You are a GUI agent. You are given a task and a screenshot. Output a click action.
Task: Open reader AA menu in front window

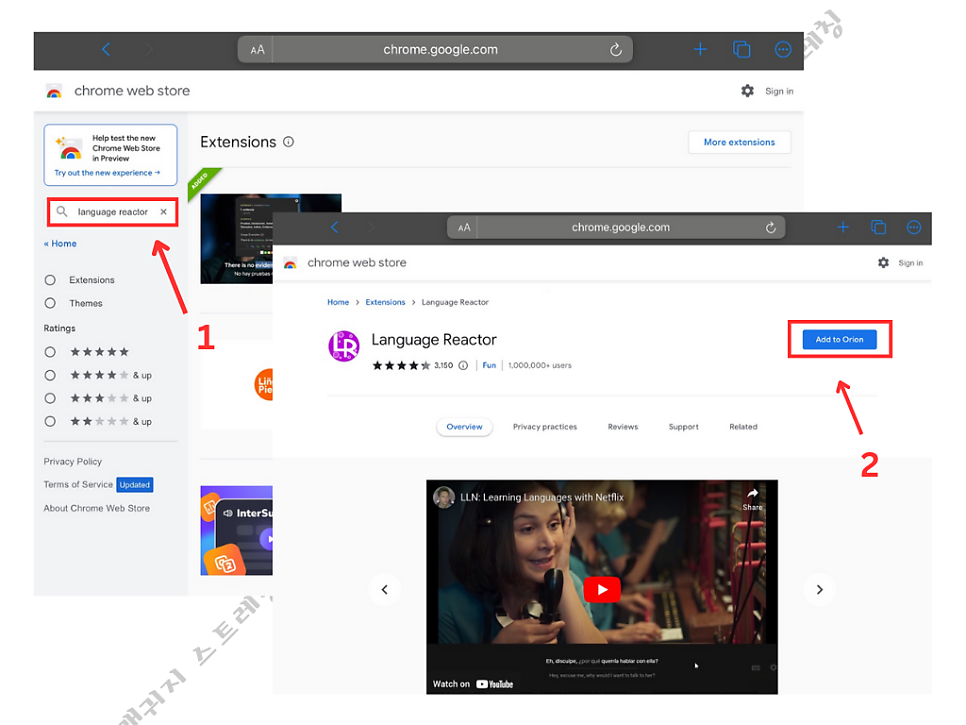point(464,228)
